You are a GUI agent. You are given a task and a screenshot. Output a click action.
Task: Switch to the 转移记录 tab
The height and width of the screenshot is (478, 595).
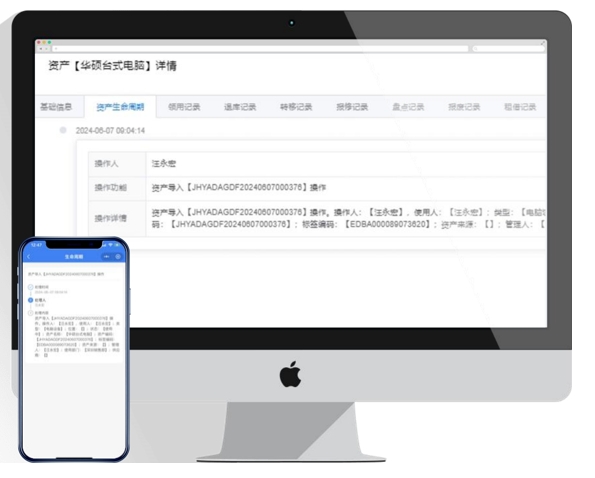[x=296, y=107]
